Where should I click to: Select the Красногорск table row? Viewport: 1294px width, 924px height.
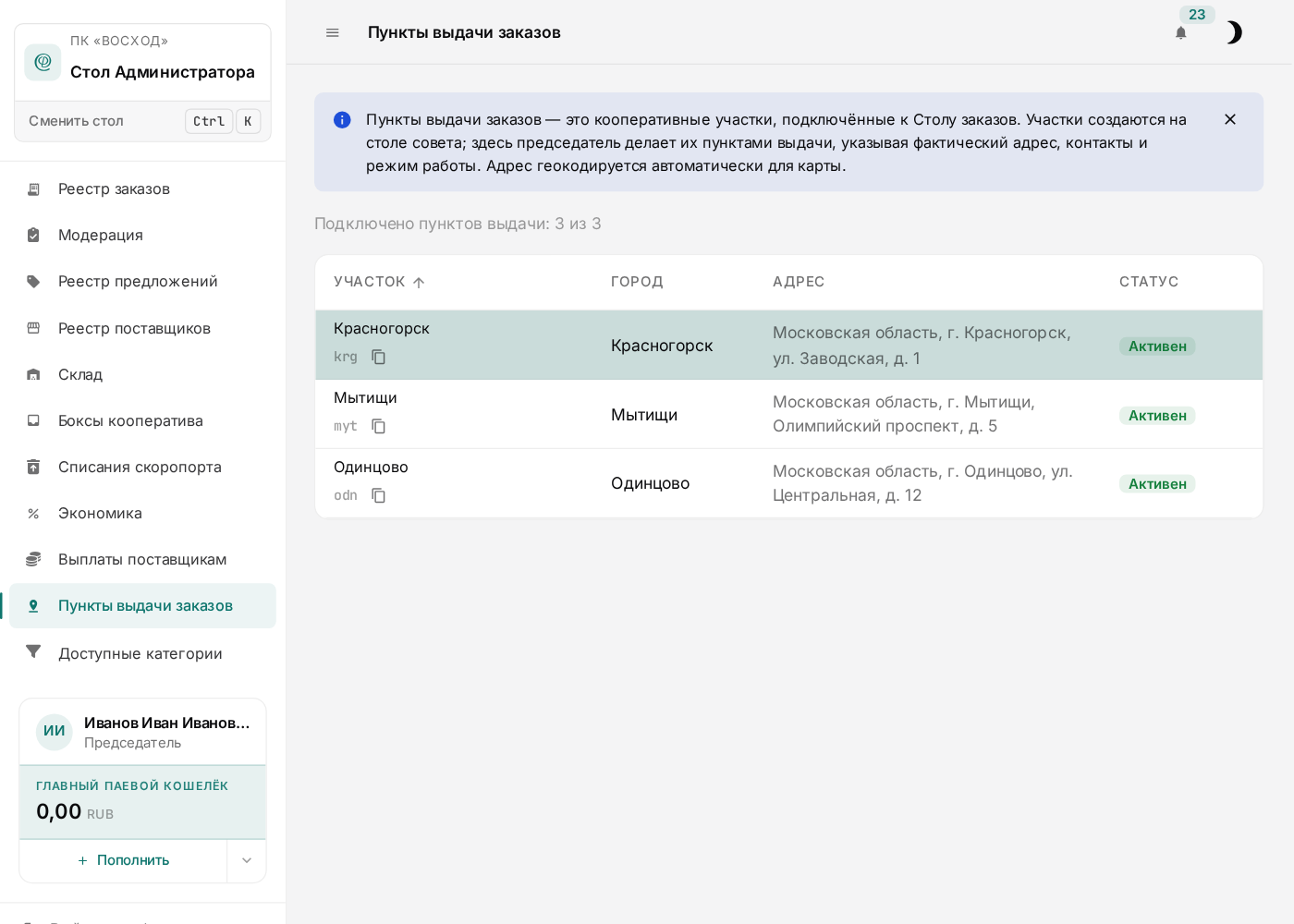[789, 345]
